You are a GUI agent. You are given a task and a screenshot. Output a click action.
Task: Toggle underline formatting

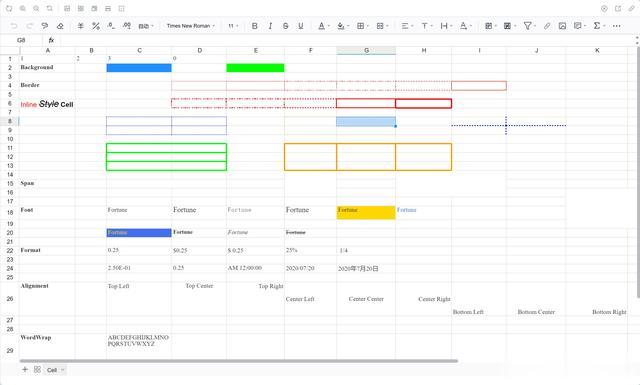[x=301, y=26]
